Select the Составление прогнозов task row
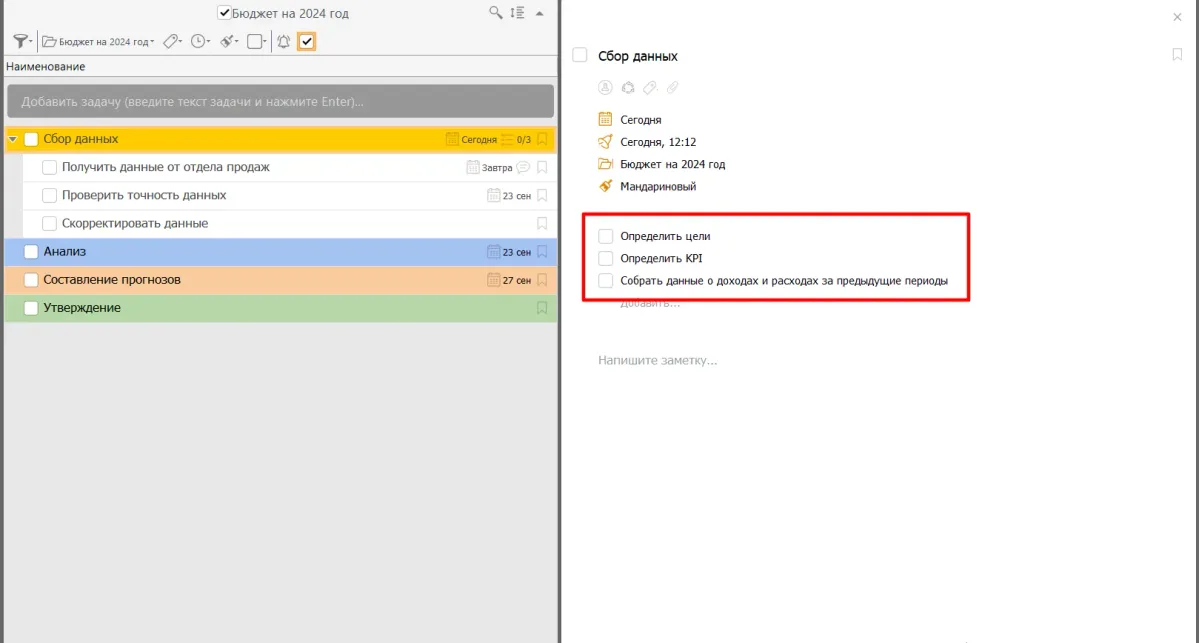Image resolution: width=1199 pixels, height=643 pixels. [250, 280]
